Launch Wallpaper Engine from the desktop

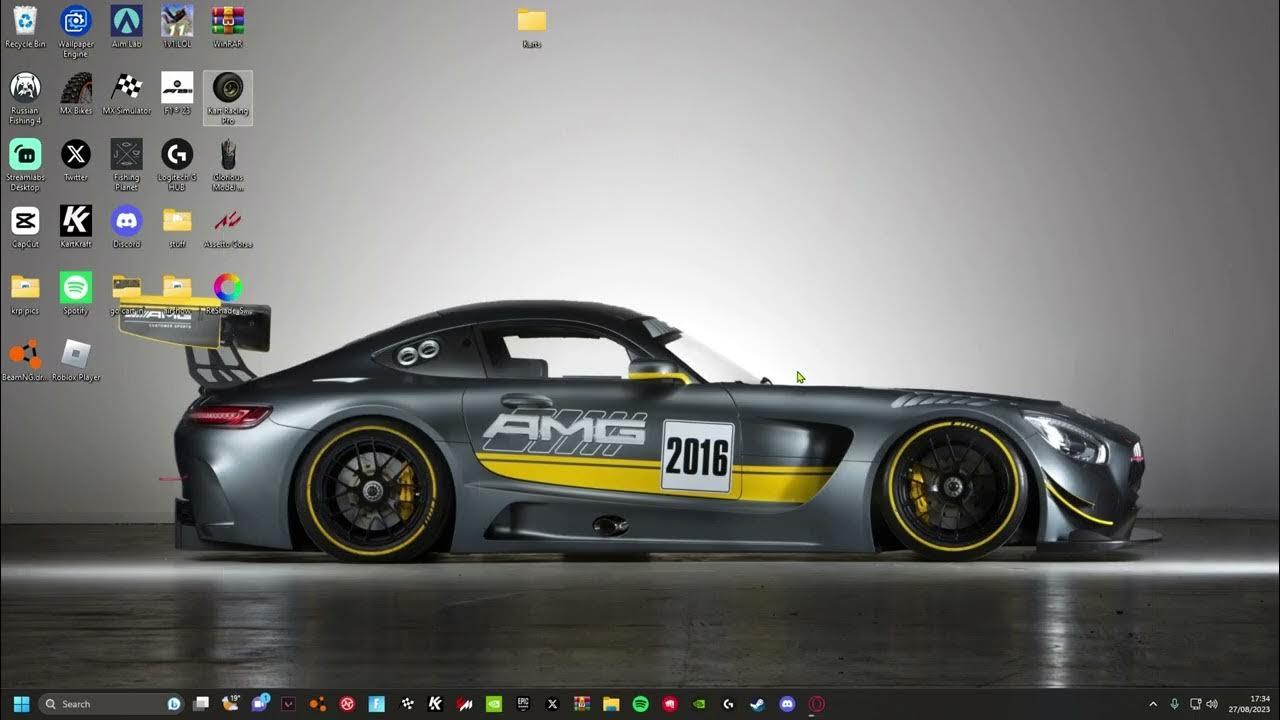(76, 21)
